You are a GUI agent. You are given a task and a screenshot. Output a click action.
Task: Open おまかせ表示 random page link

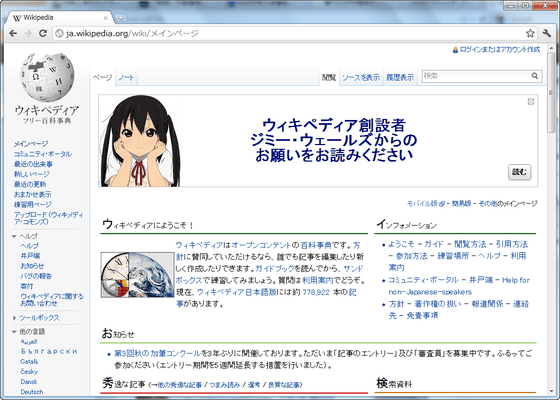32,194
